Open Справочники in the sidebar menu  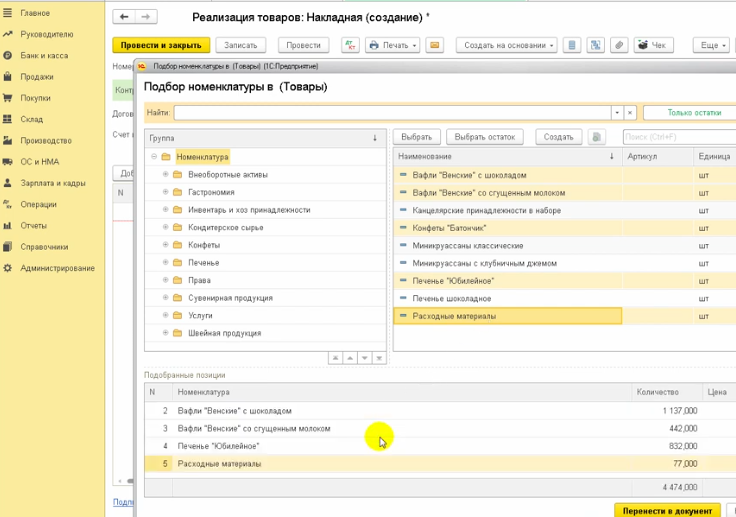click(x=44, y=246)
